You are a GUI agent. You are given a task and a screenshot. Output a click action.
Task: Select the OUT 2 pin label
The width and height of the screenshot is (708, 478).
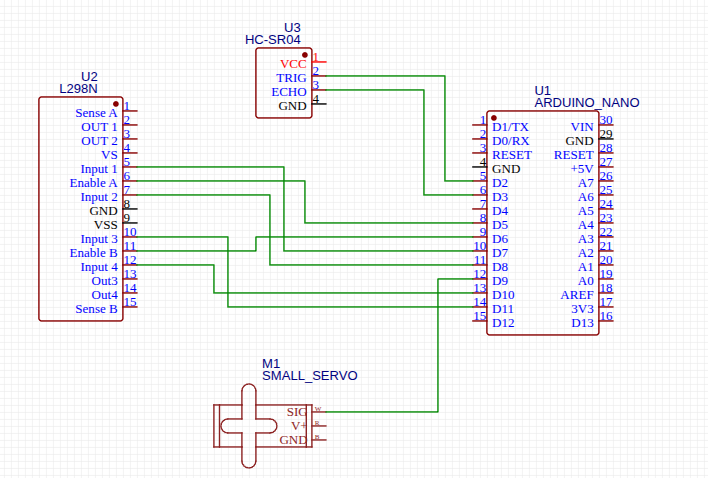[99, 141]
